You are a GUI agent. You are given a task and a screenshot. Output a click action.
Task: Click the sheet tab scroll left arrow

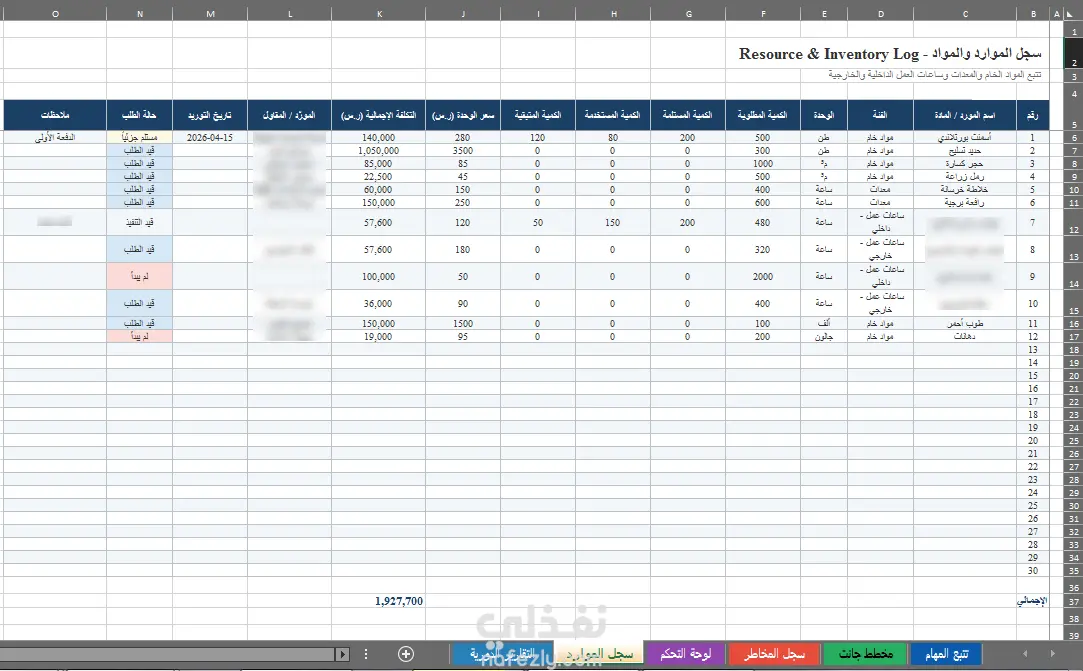point(1025,654)
